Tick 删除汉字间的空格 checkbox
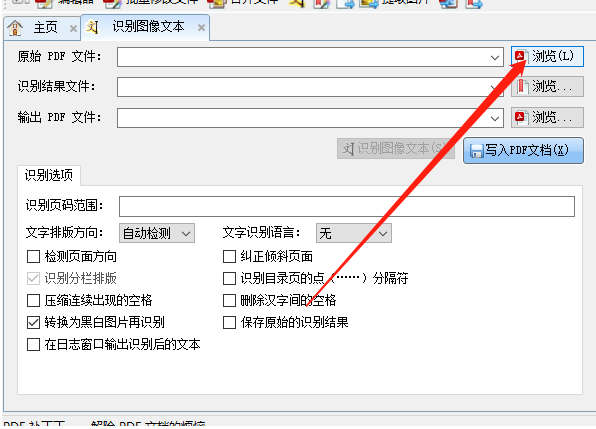The height and width of the screenshot is (429, 596). pyautogui.click(x=229, y=301)
